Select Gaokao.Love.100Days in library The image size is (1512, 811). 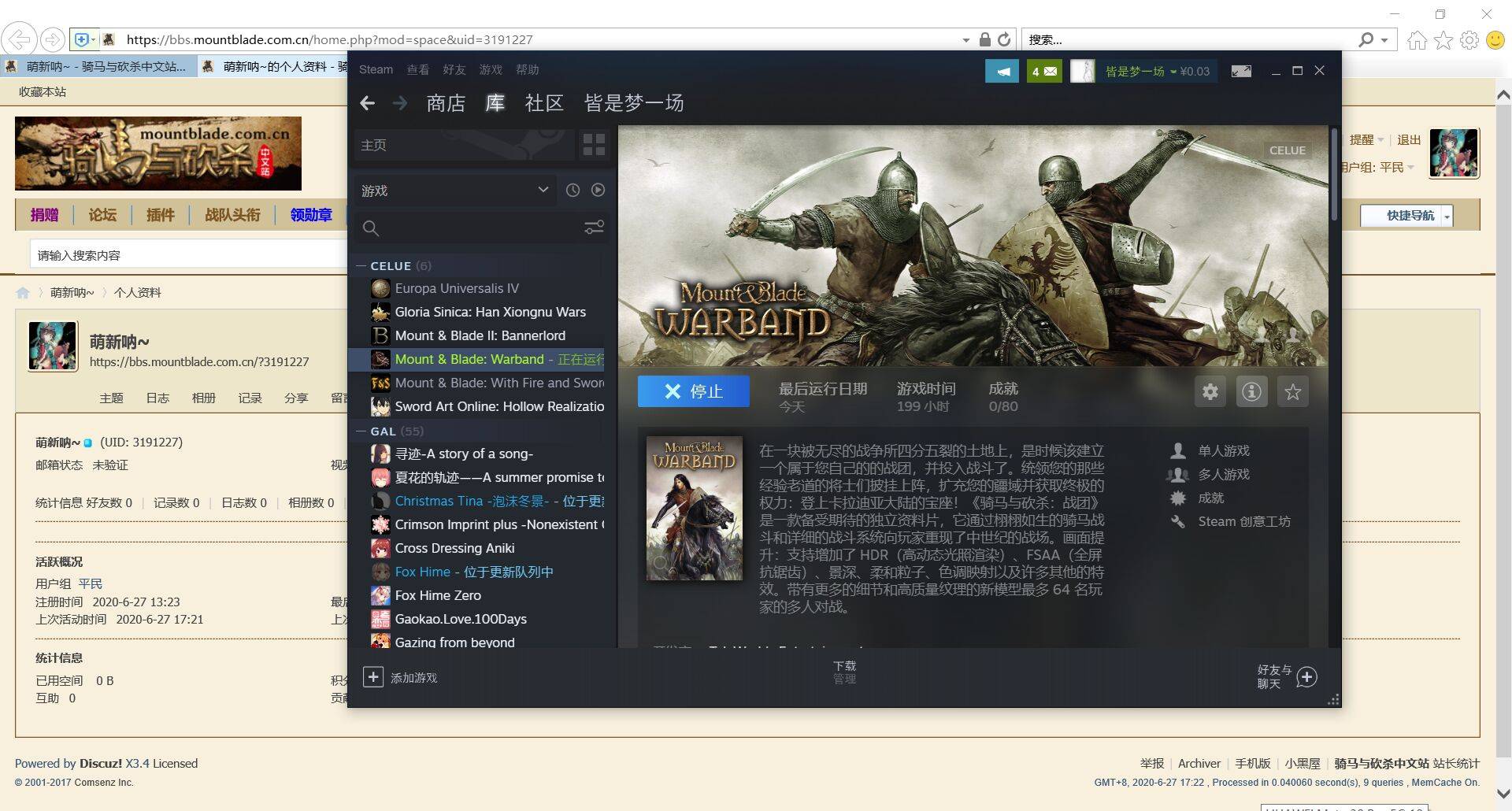pyautogui.click(x=478, y=619)
